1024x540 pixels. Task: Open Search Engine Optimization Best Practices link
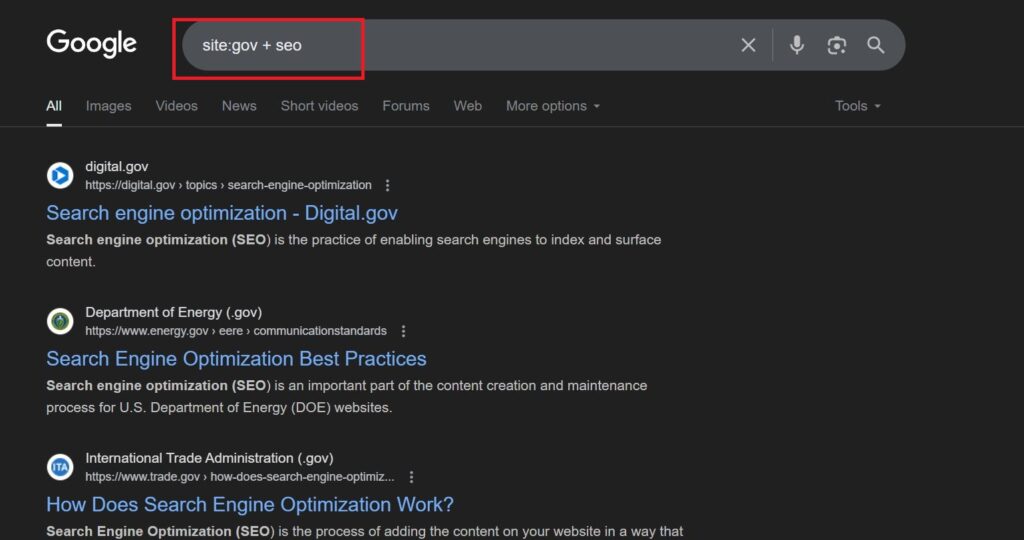point(236,358)
